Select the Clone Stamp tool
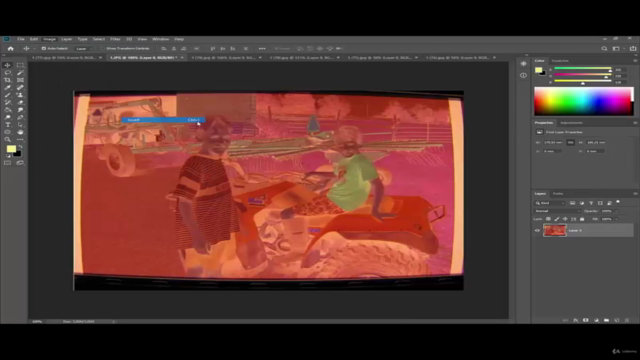The width and height of the screenshot is (640, 360). click(x=20, y=95)
